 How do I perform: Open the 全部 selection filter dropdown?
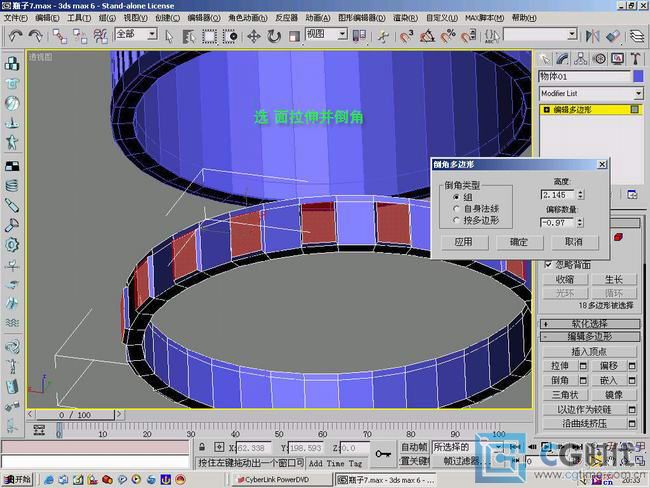coord(152,34)
